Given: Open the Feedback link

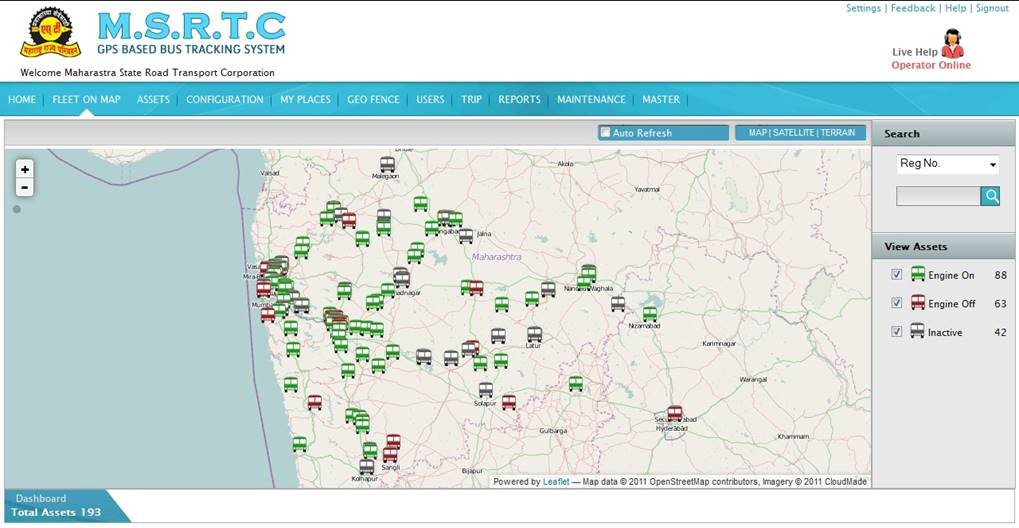Looking at the screenshot, I should [x=913, y=8].
